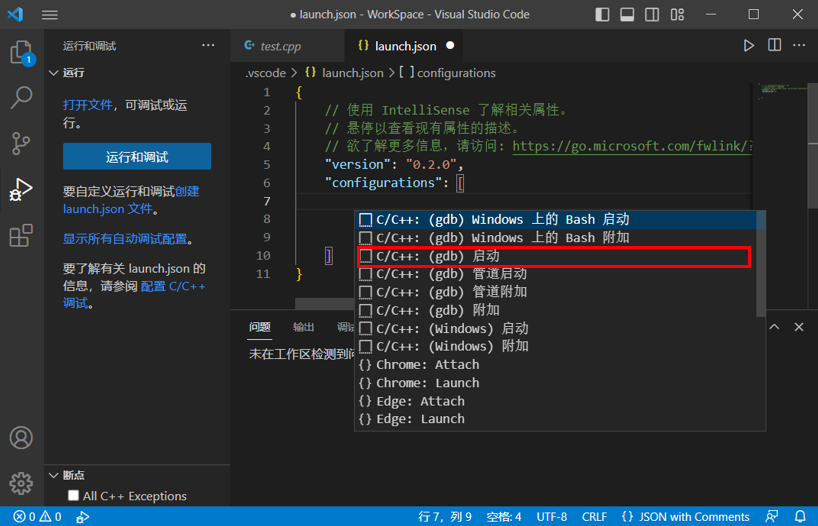Click 创建 launch.json 文件 link

(x=131, y=200)
